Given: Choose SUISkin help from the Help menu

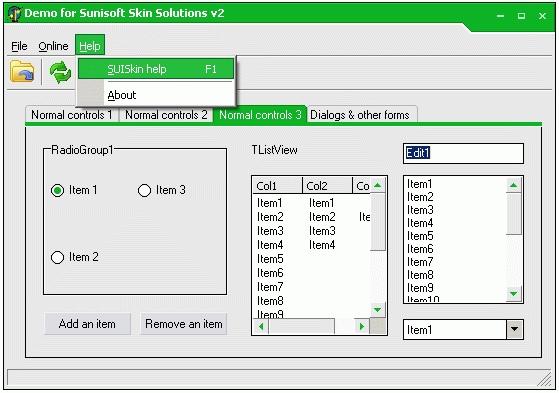Looking at the screenshot, I should tap(156, 69).
